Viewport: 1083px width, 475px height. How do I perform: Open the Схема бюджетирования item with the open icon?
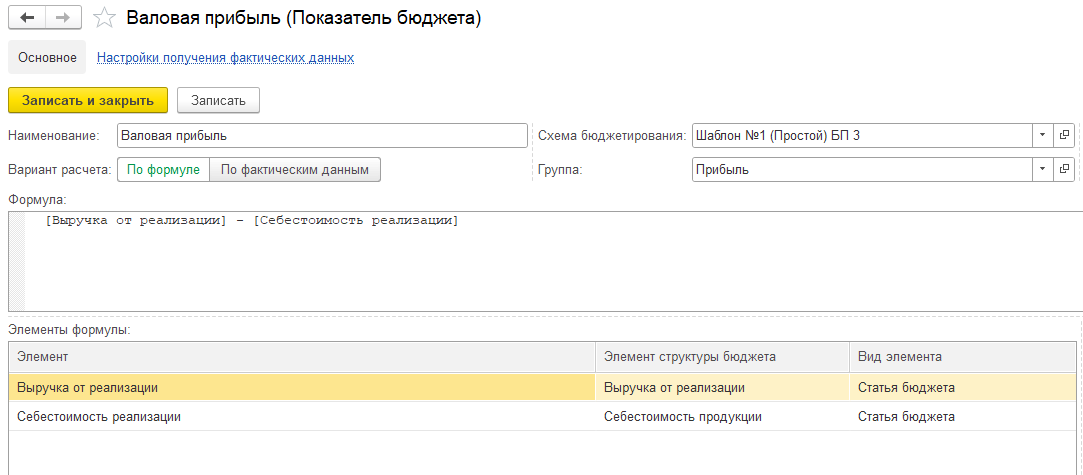tap(1064, 135)
